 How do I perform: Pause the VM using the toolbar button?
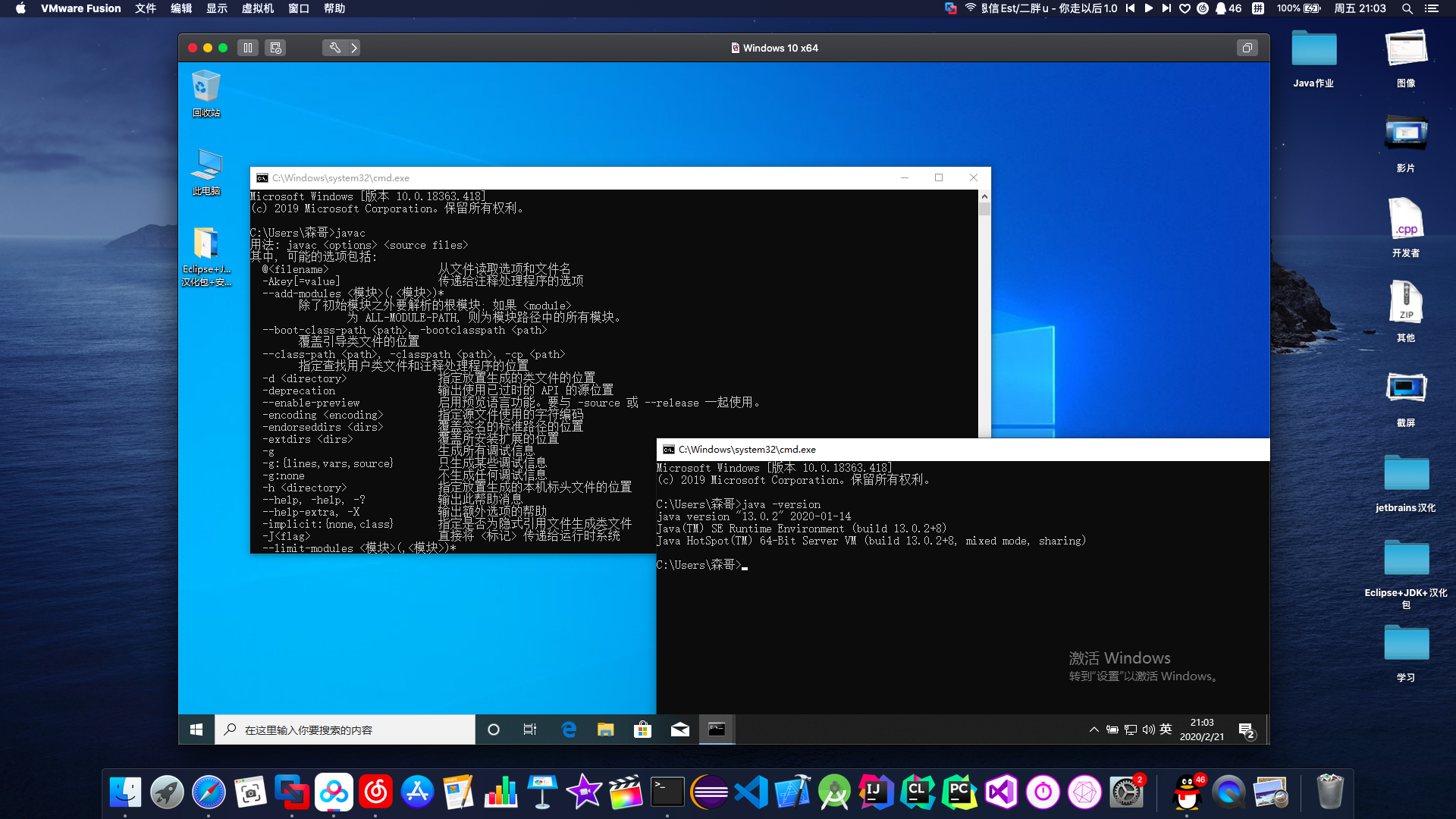click(248, 48)
